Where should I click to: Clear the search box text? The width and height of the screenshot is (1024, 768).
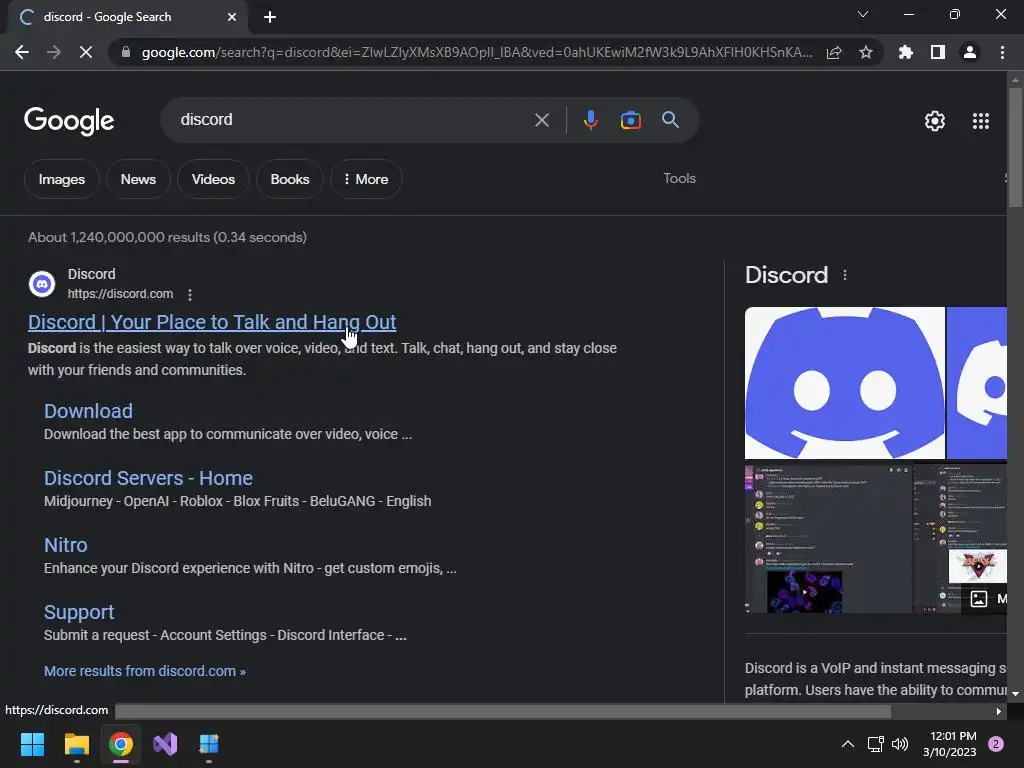coord(542,120)
